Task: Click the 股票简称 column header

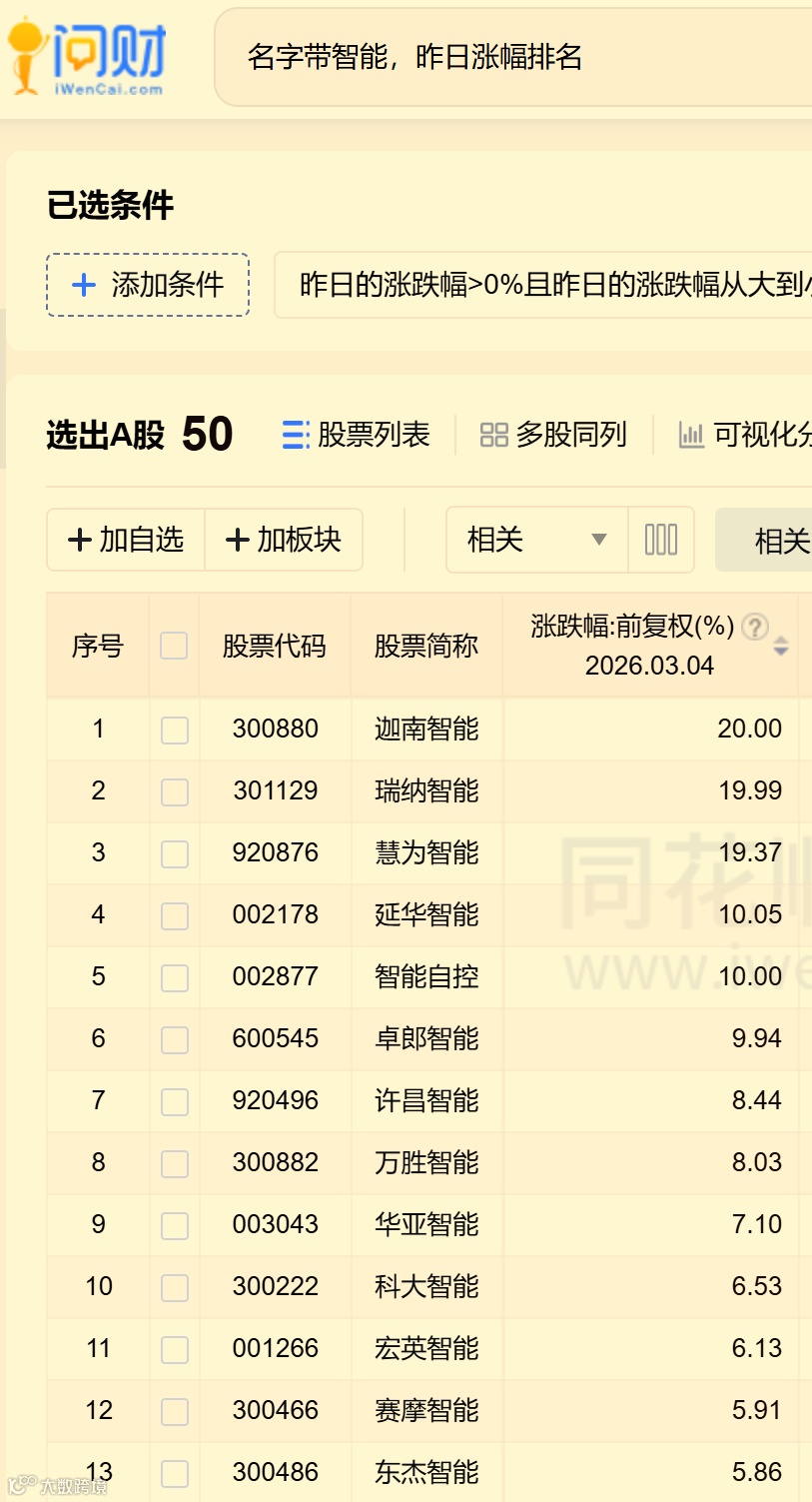Action: coord(426,647)
